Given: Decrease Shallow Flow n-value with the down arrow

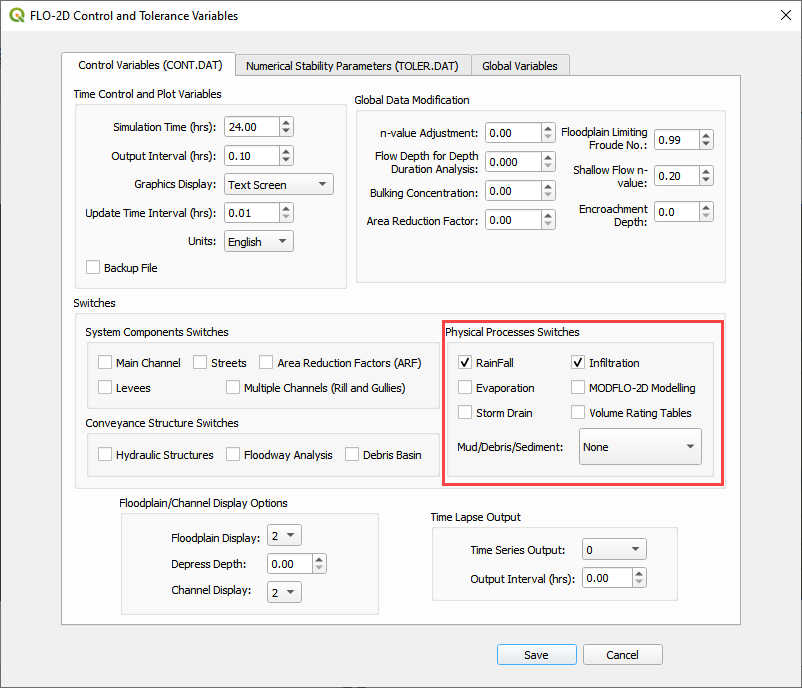Looking at the screenshot, I should click(706, 181).
